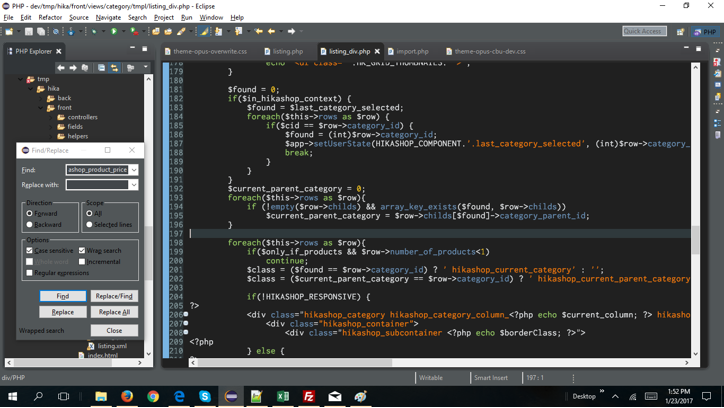Click the Replace with text field
724x408 pixels.
click(x=97, y=185)
